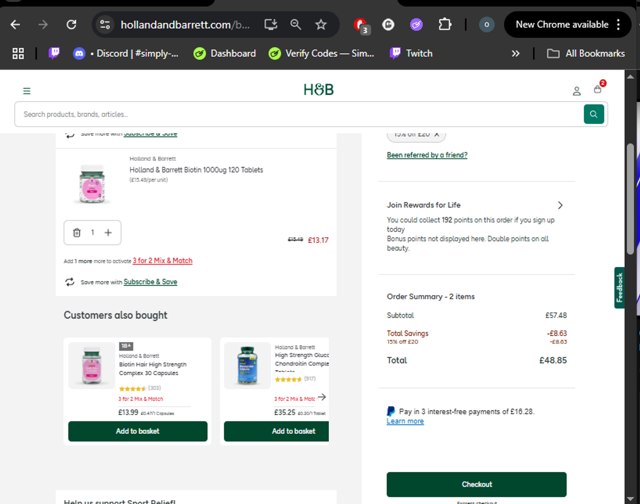This screenshot has height=504, width=640.
Task: Add the £35.25 Glucosamine product to basket
Action: click(277, 431)
